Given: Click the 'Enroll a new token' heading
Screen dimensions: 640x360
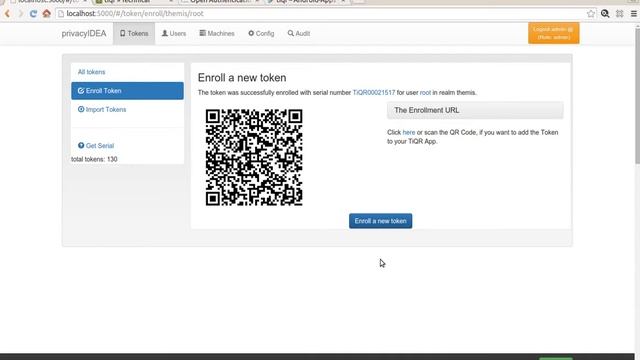Looking at the screenshot, I should point(242,78).
